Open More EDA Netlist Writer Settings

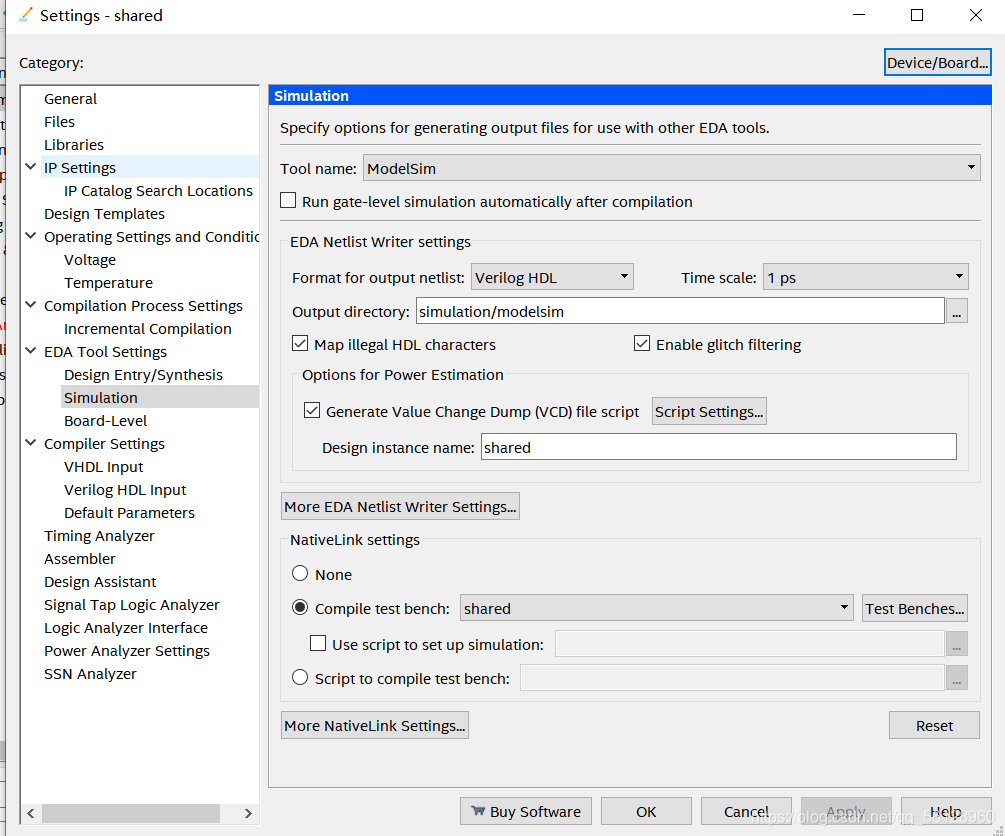click(x=400, y=506)
